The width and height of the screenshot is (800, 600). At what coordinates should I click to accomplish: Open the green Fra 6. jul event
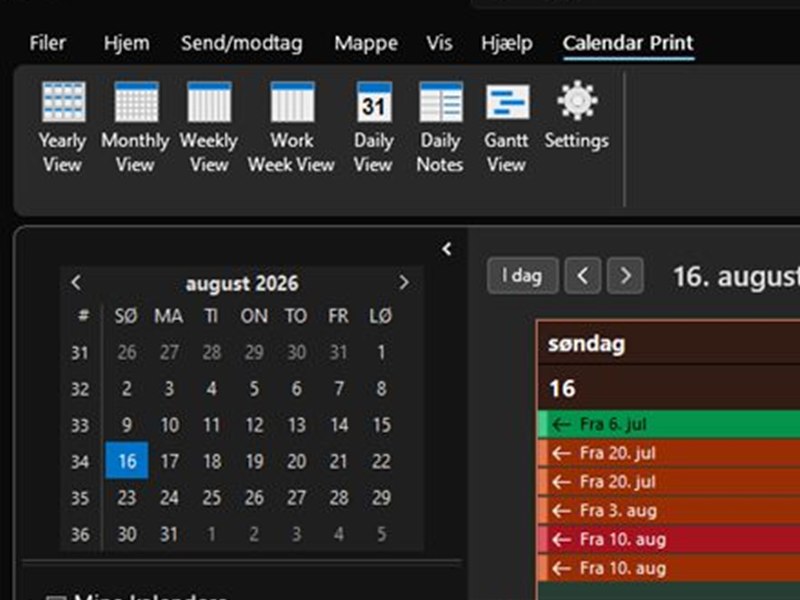(x=669, y=424)
